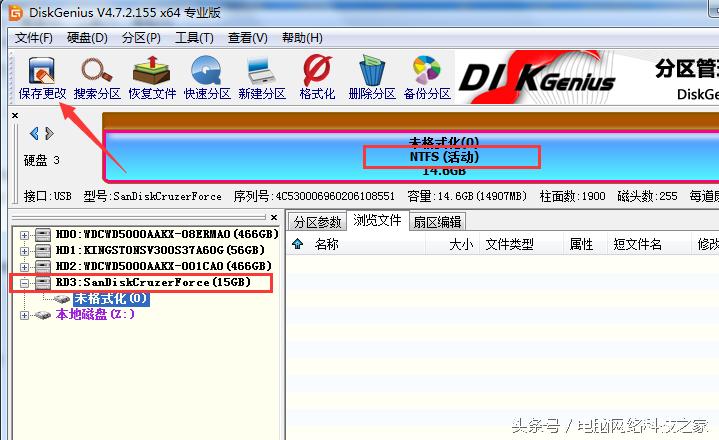
Task: Select RD3:SanDiskCruzerForce (15GB) in tree
Action: click(153, 282)
